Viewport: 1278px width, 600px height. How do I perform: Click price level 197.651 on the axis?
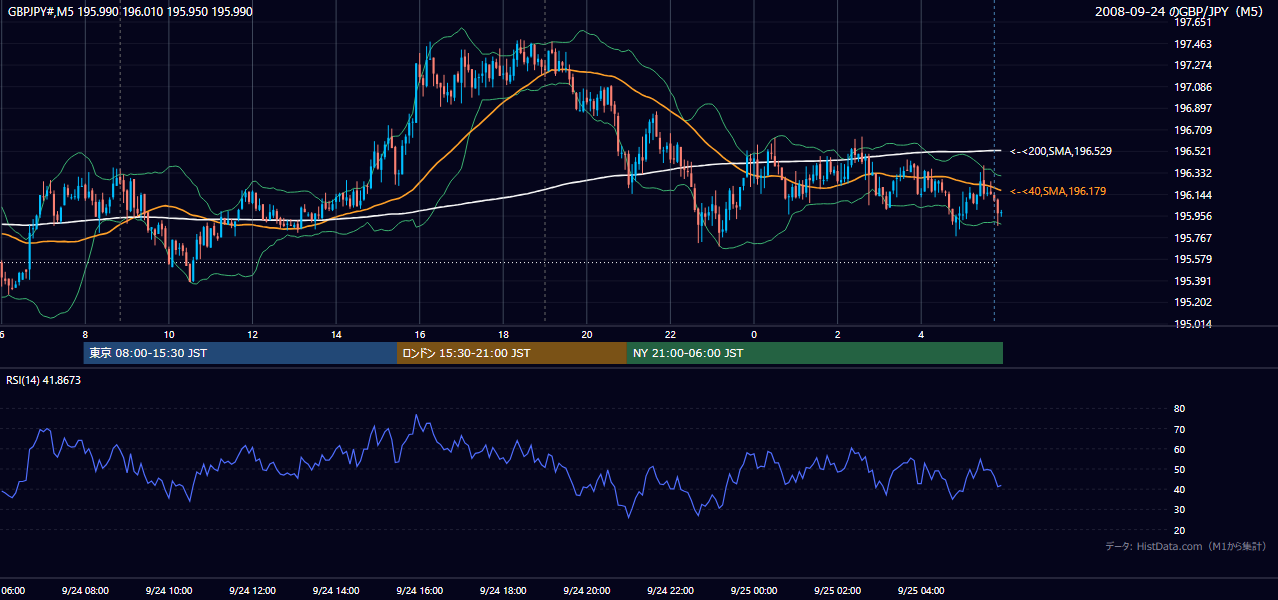pos(1193,22)
